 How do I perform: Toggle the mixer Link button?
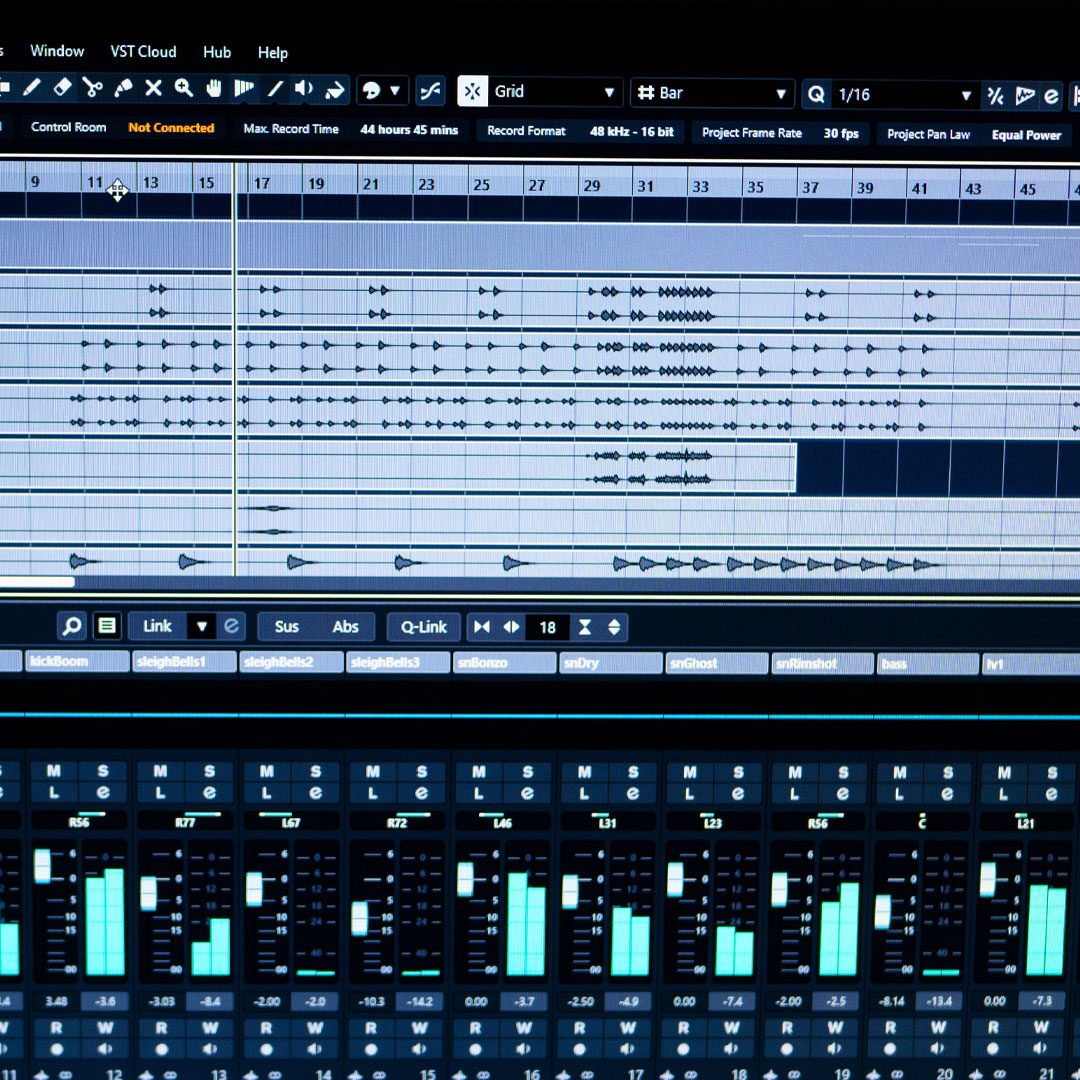click(158, 626)
